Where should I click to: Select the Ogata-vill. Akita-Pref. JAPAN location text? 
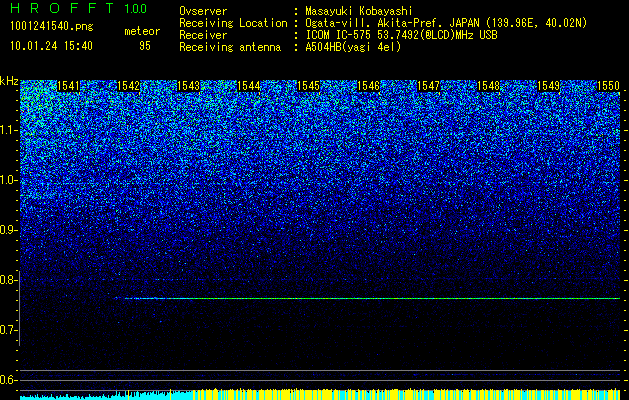point(446,23)
